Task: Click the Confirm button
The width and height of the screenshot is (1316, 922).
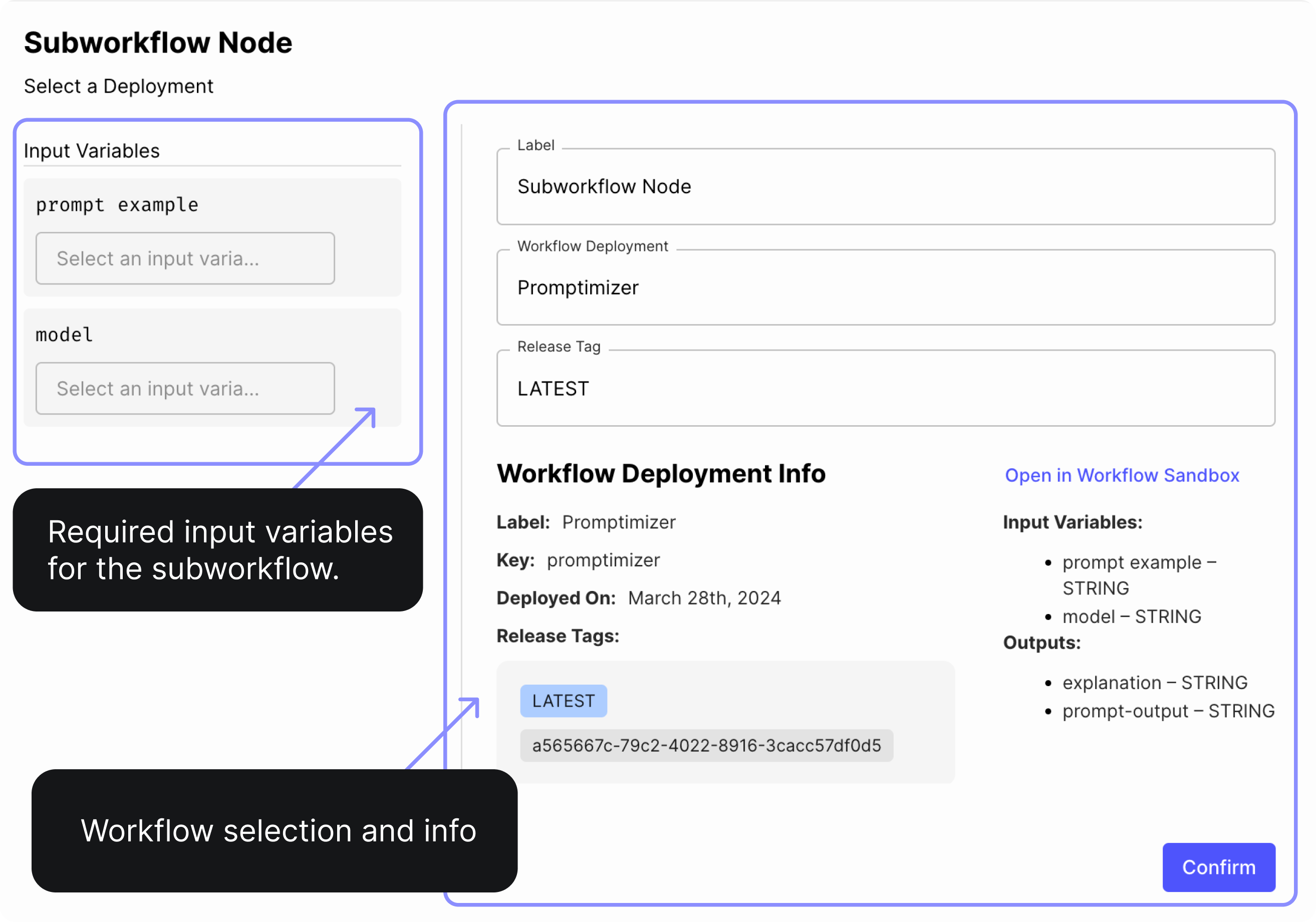Action: (x=1218, y=866)
